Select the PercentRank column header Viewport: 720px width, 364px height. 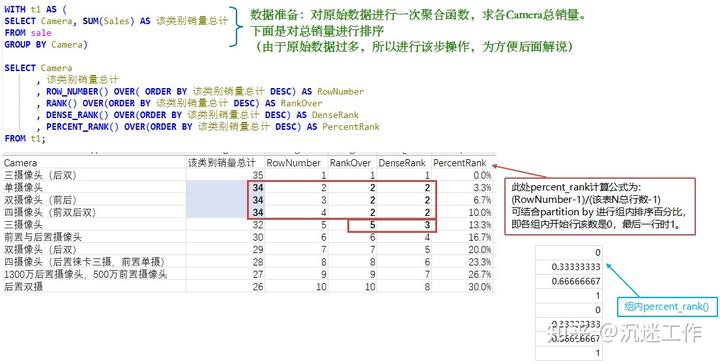pos(462,163)
